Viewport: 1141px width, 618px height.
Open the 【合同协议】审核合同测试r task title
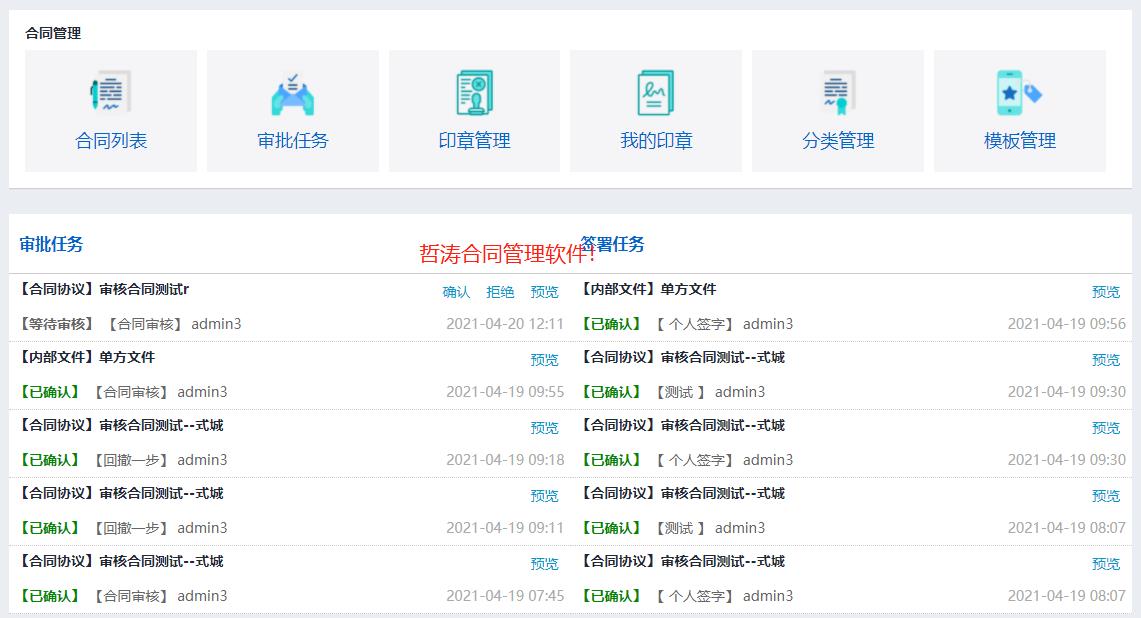[x=105, y=290]
